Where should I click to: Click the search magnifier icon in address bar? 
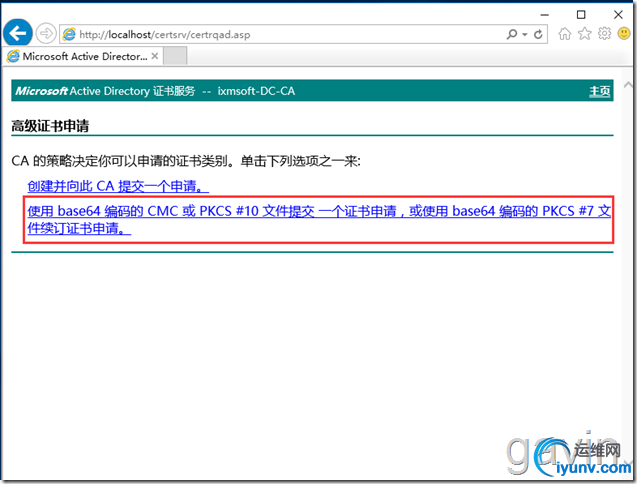point(512,34)
